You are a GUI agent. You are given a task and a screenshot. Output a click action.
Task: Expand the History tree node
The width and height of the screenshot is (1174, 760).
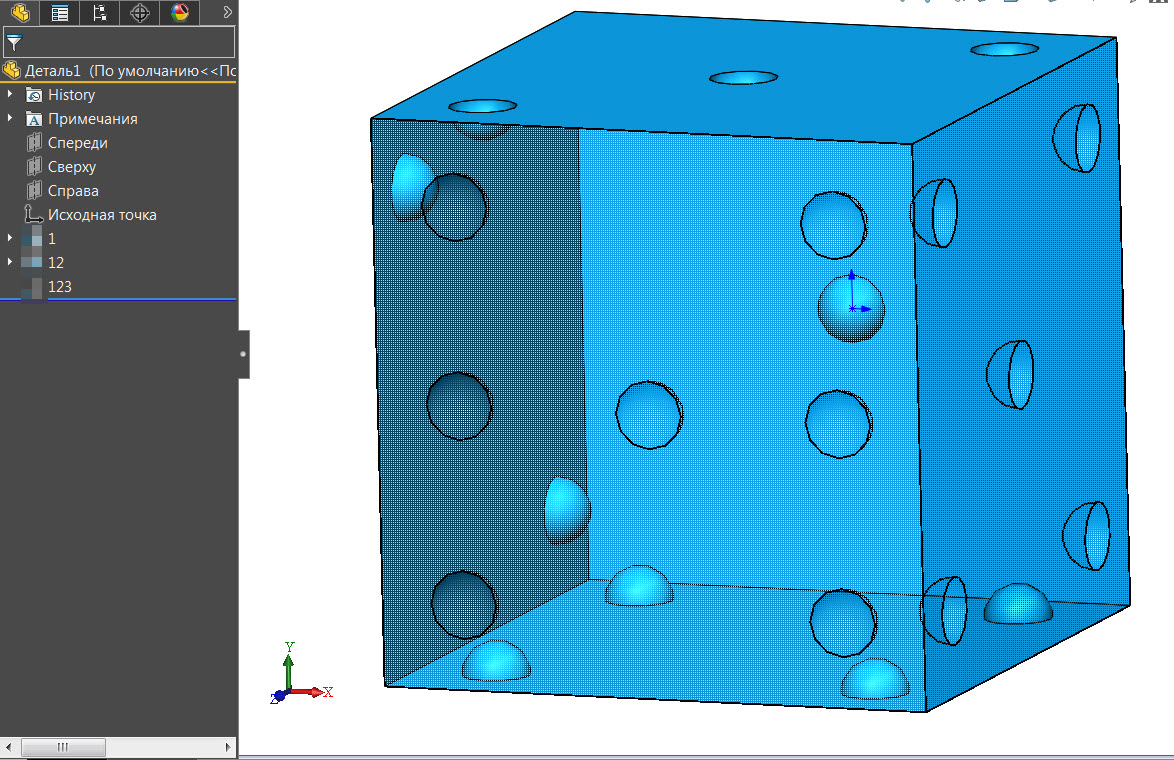pos(10,94)
